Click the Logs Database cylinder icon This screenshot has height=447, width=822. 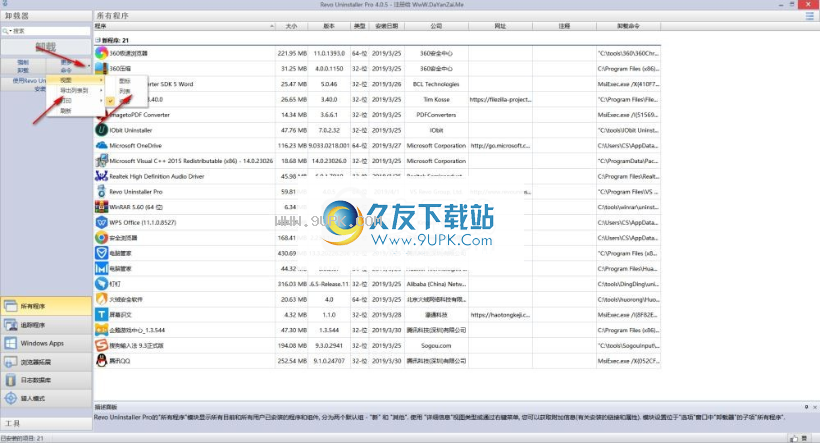point(10,380)
